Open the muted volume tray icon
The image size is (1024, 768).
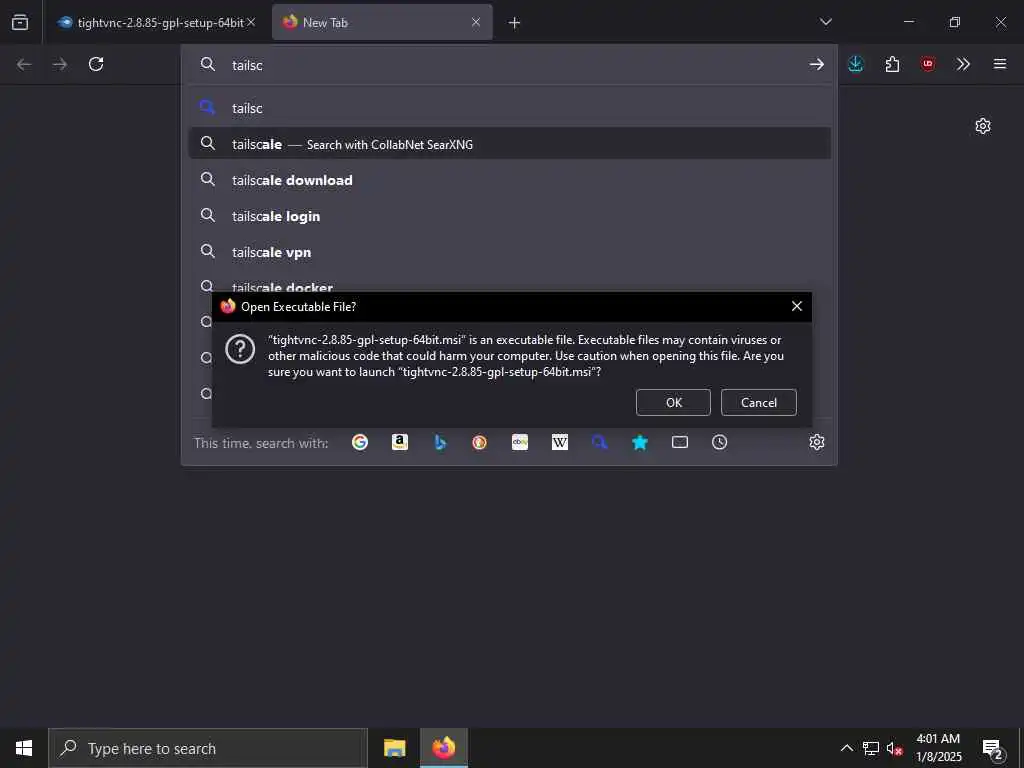895,748
